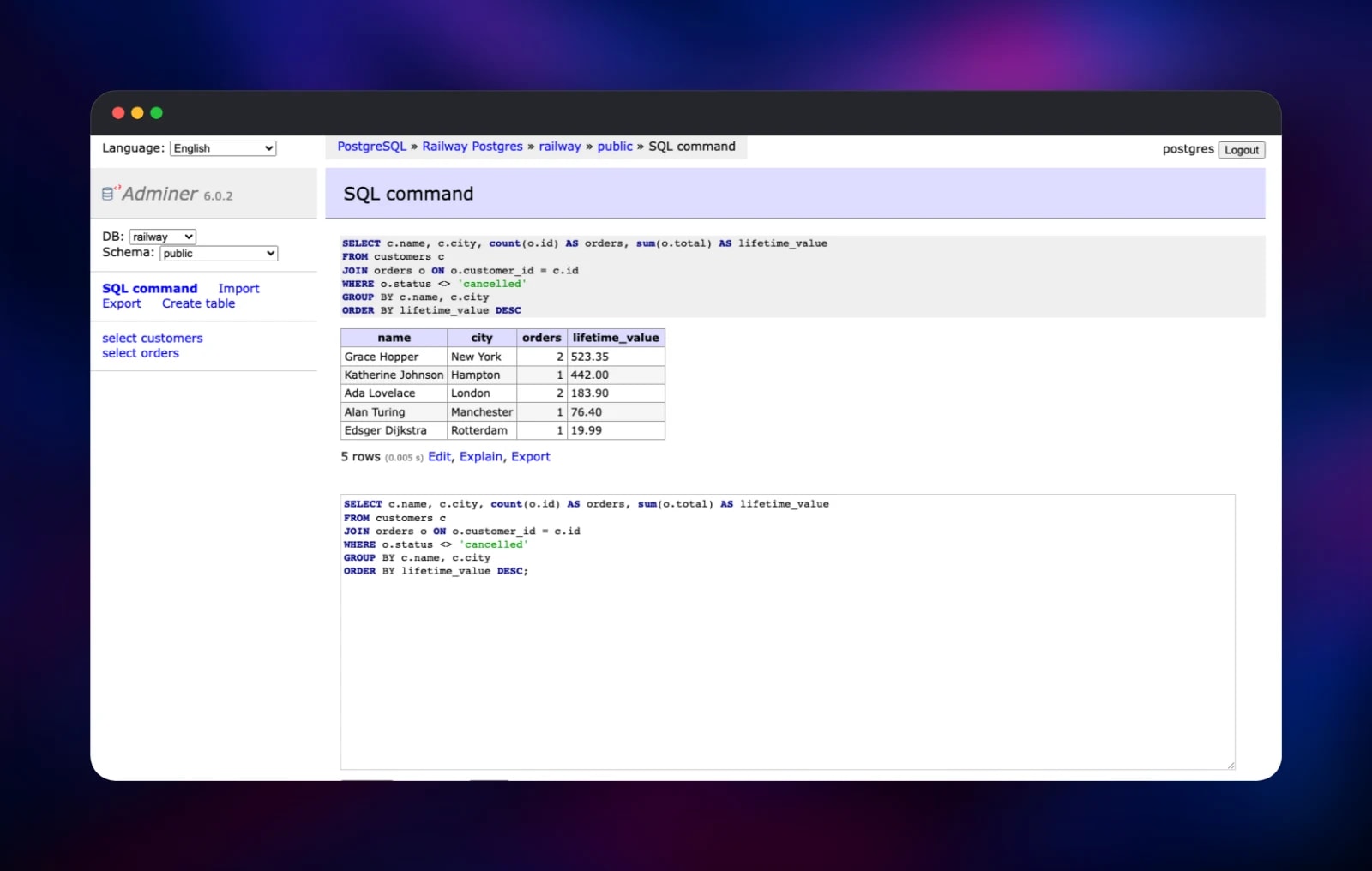The height and width of the screenshot is (871, 1372).
Task: Open PostgreSQL breadcrumb link
Action: point(371,147)
